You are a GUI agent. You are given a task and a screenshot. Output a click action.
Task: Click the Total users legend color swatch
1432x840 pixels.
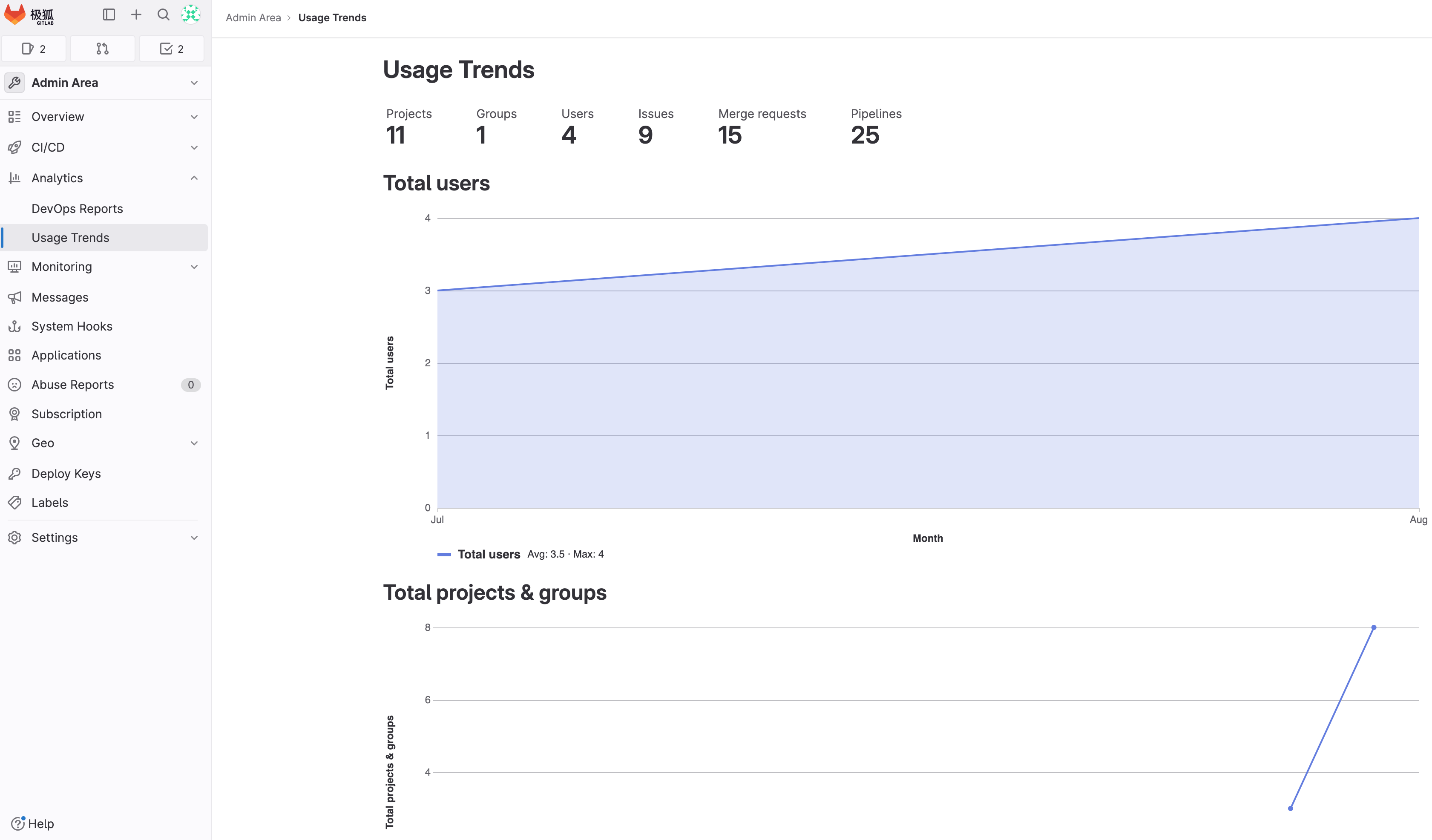pyautogui.click(x=444, y=554)
